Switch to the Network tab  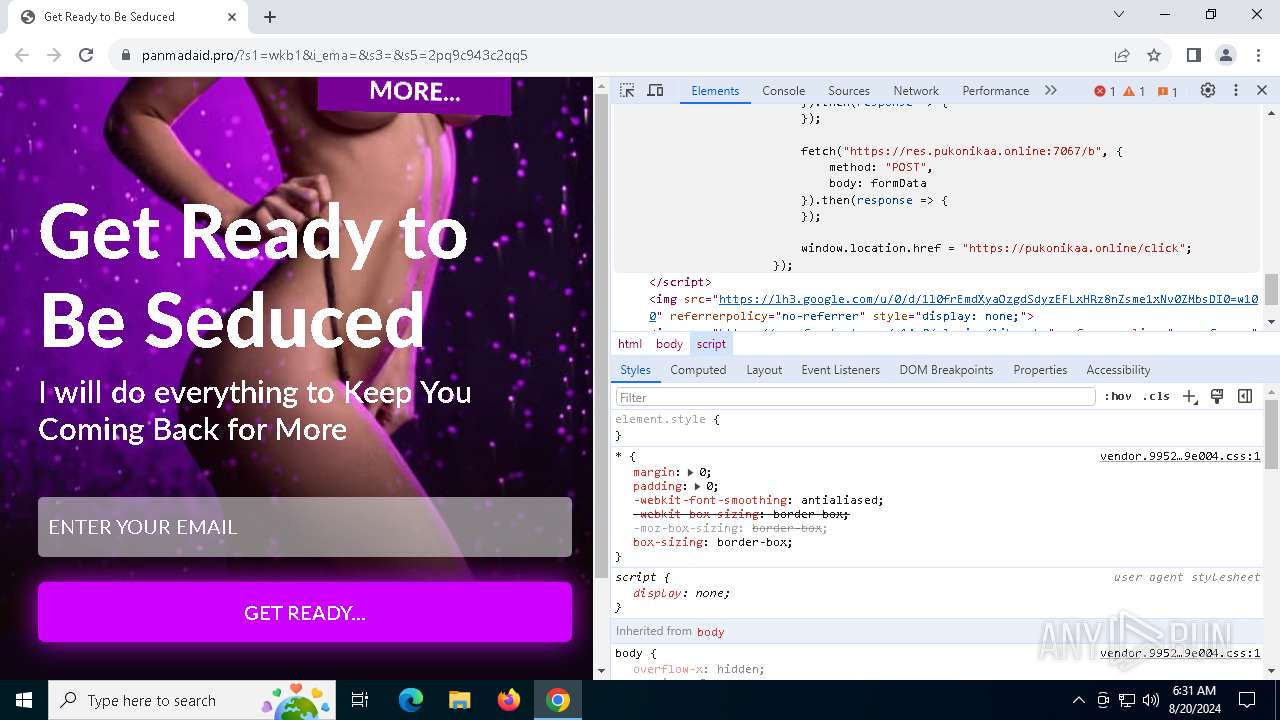(x=916, y=90)
